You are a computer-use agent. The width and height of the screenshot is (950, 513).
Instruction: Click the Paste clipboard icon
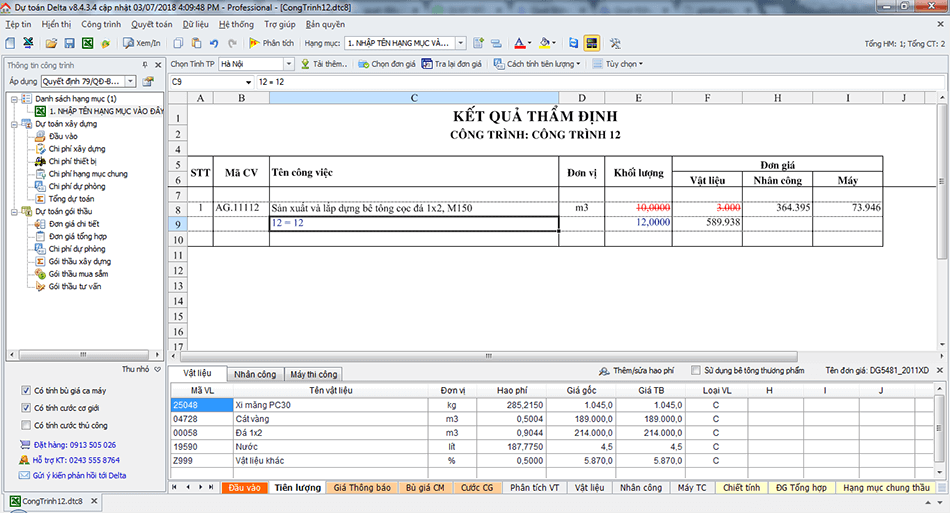(x=197, y=44)
